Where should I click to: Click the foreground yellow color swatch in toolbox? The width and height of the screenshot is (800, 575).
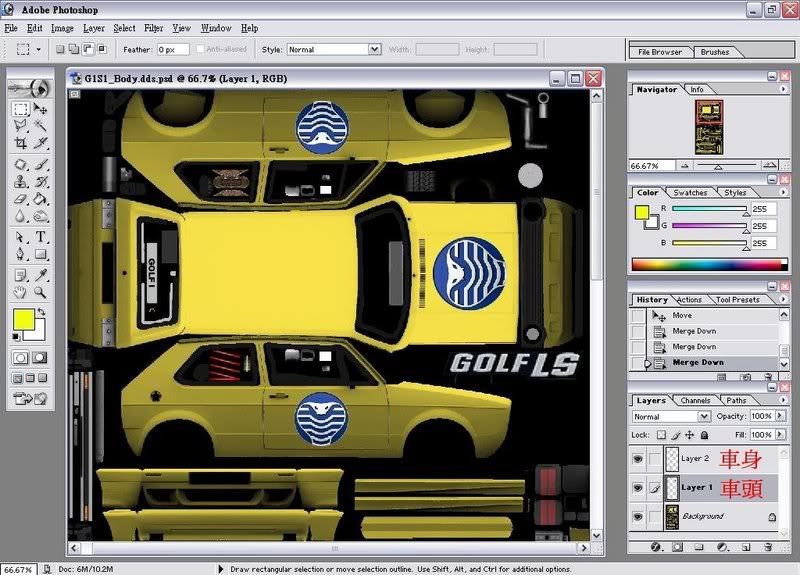coord(23,319)
